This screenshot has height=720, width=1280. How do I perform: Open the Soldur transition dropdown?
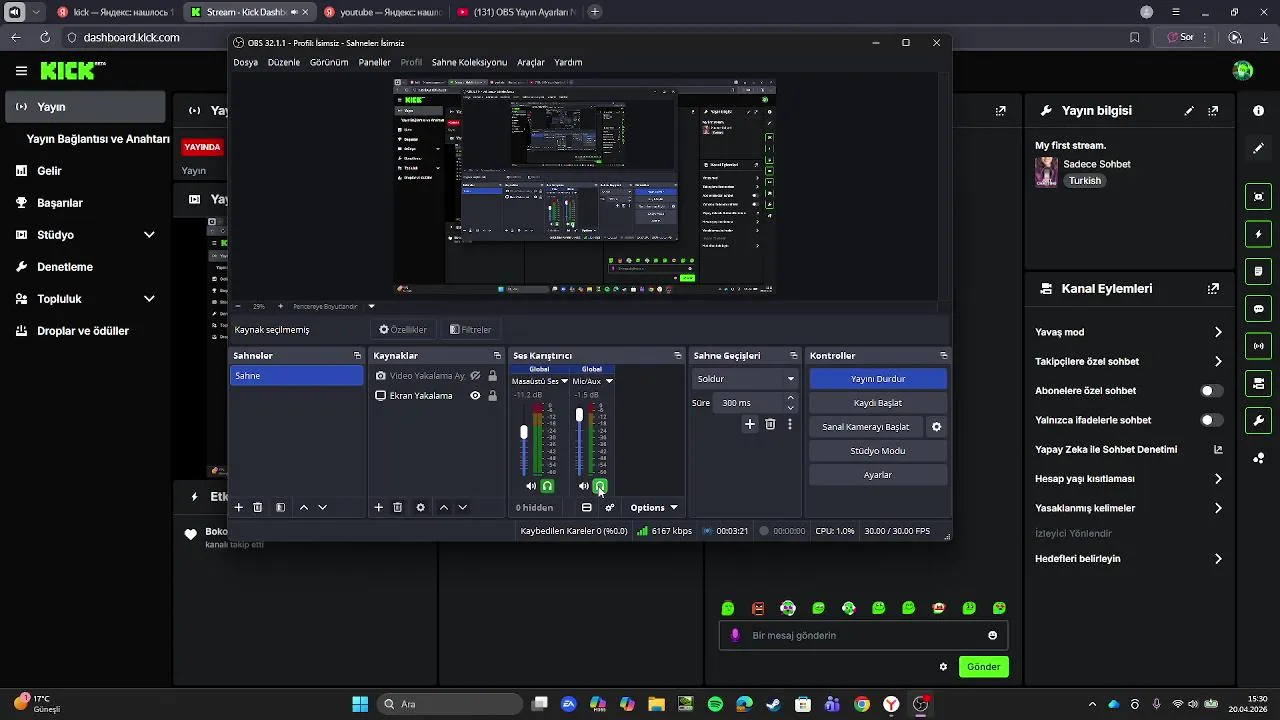[x=745, y=379]
